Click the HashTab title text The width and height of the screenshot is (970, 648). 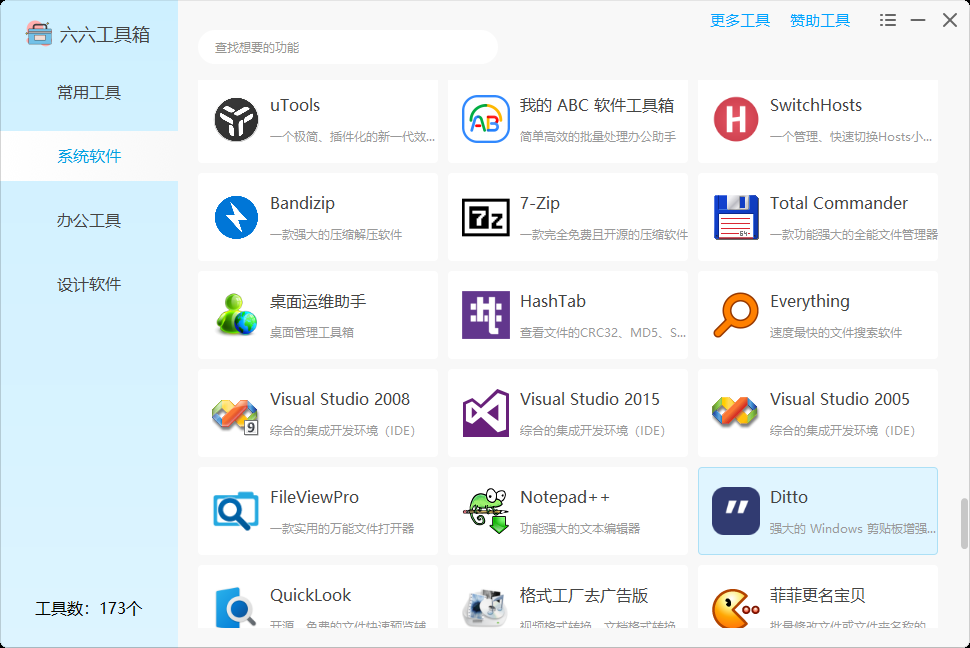tap(553, 301)
